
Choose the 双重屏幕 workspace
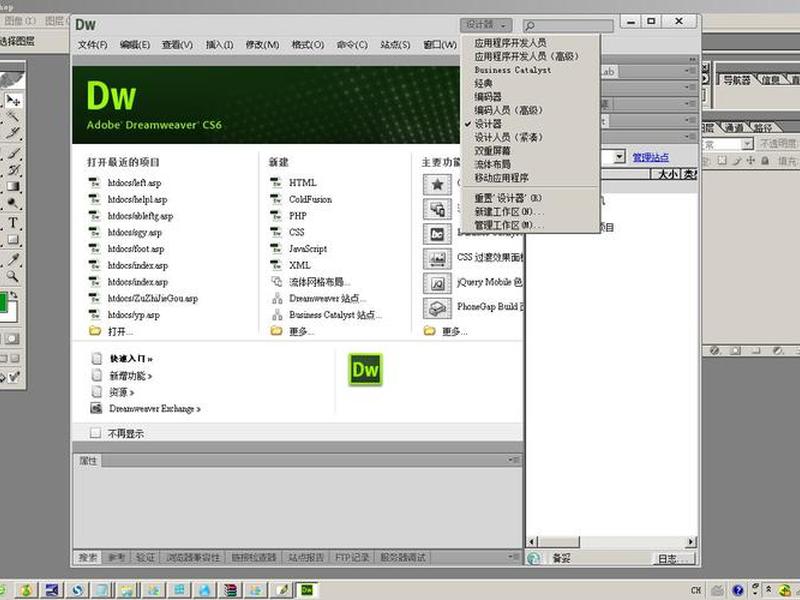[492, 151]
